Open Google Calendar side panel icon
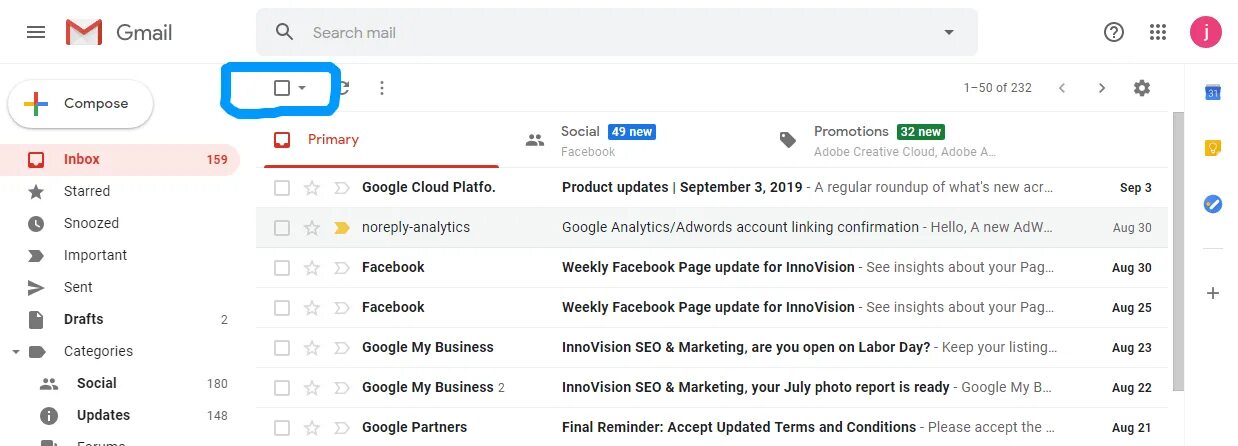 point(1212,93)
